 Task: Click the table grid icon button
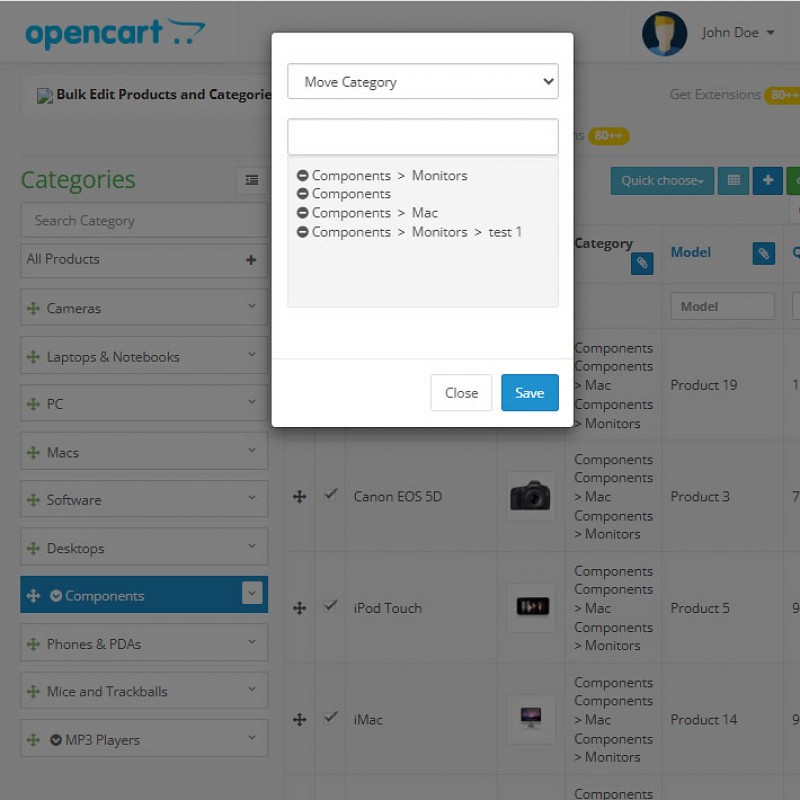[x=733, y=181]
